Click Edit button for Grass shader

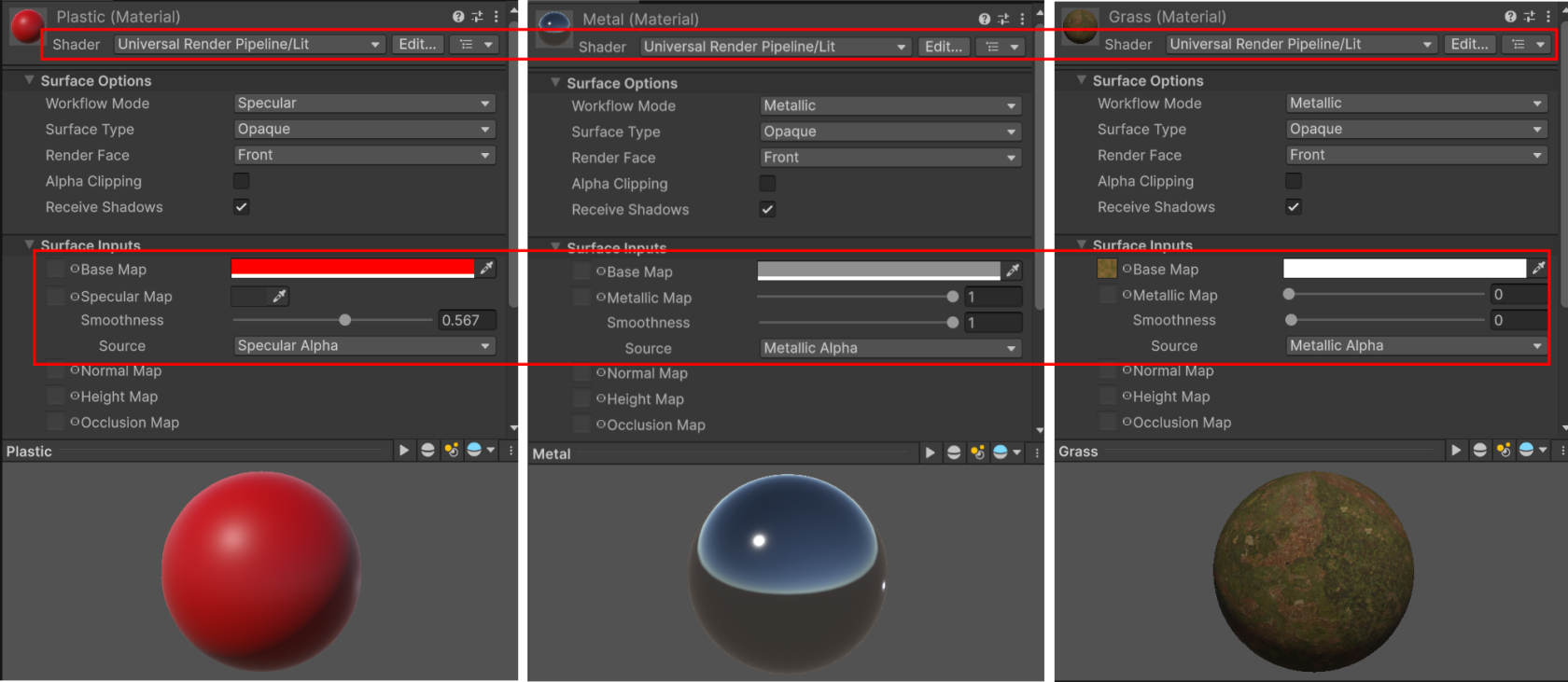point(1469,44)
